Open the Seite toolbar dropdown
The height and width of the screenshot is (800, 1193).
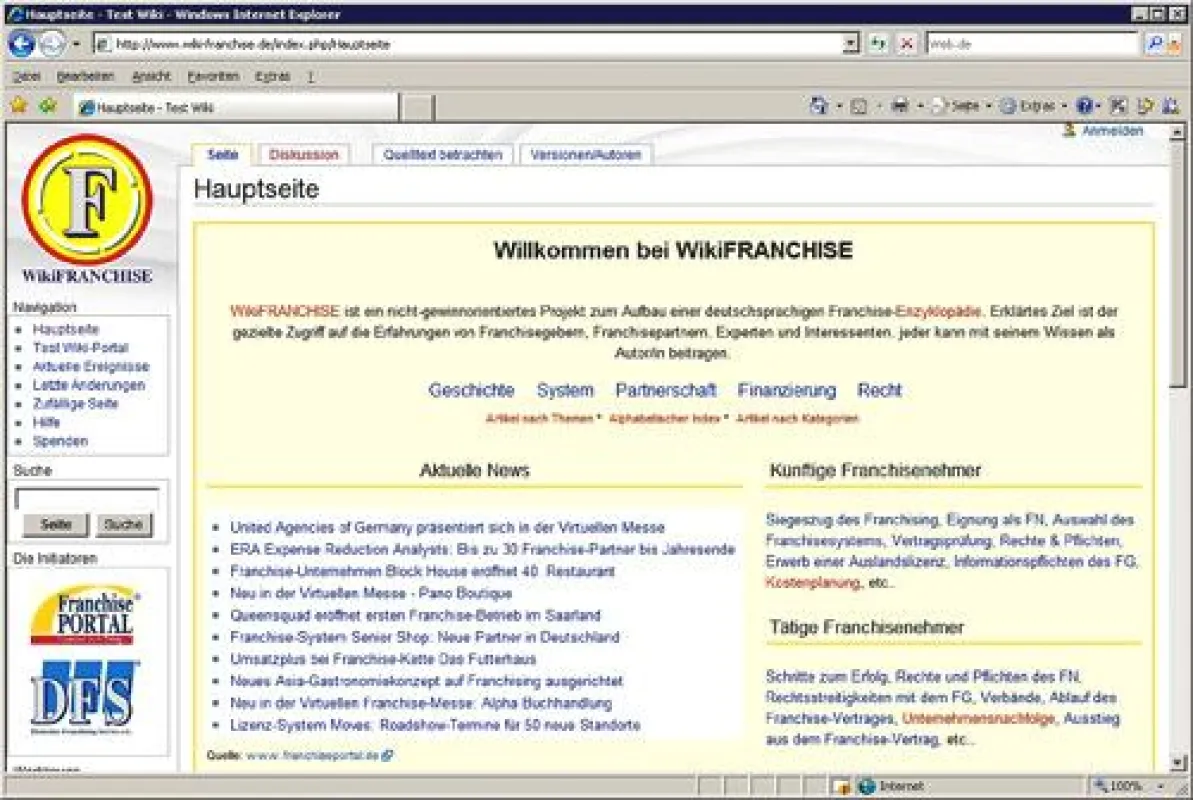coord(961,106)
